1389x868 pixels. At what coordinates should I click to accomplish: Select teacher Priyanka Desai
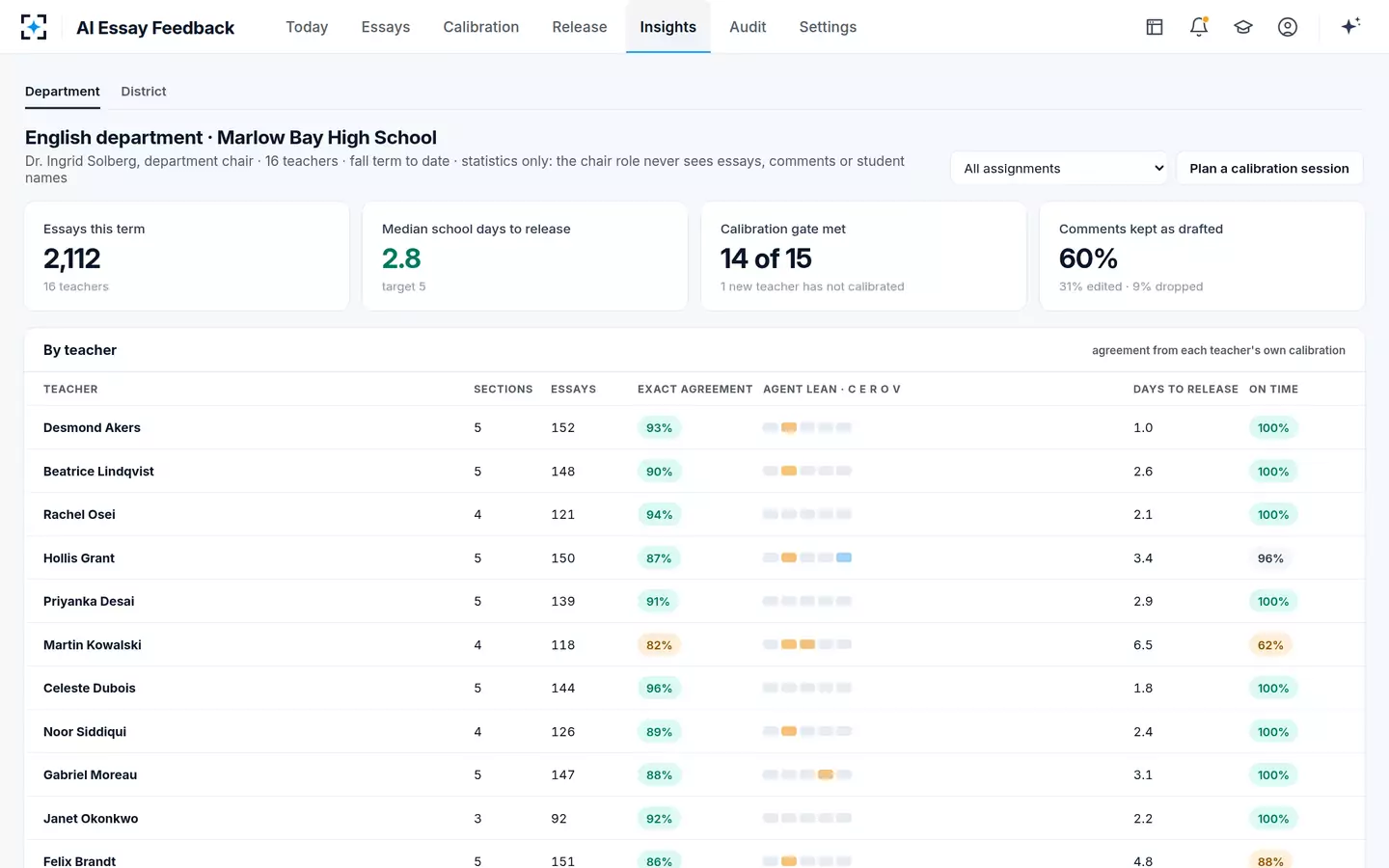89,602
